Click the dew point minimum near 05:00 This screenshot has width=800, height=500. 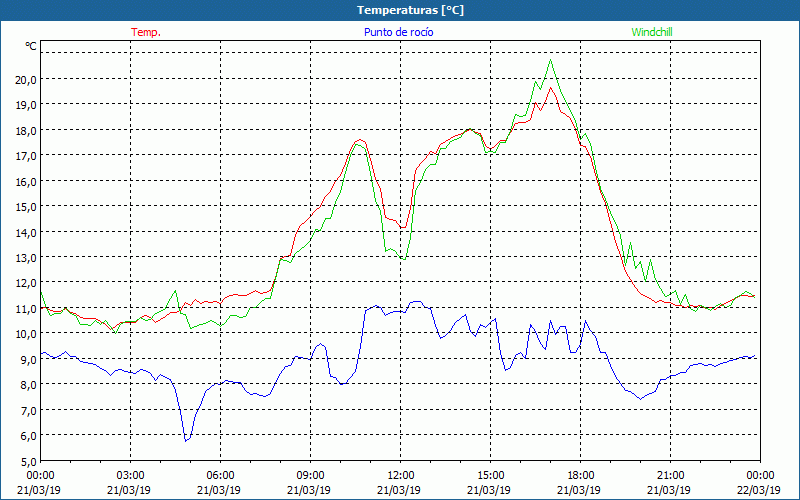pos(186,441)
